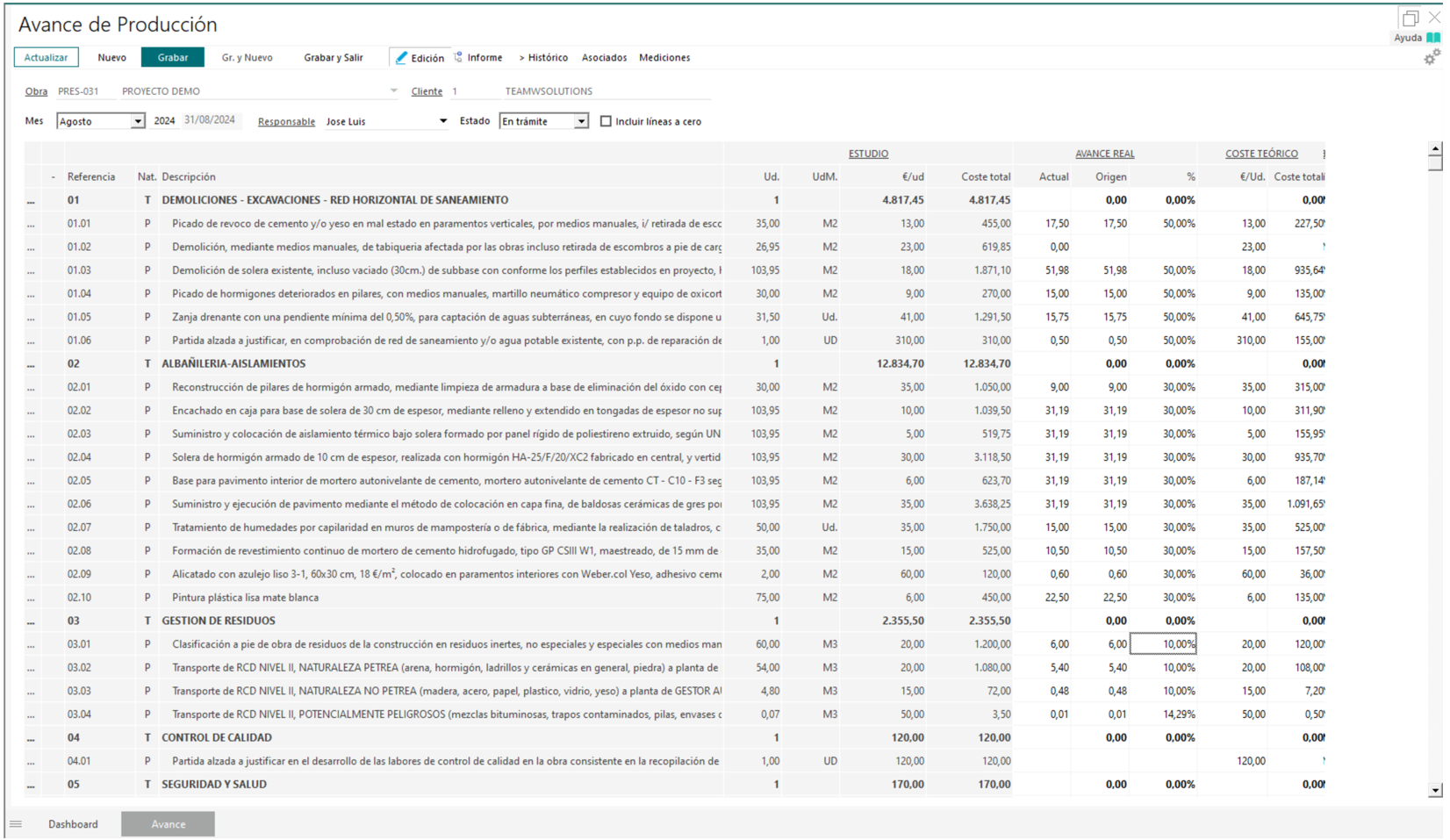Click the vertical scrollbar down arrow
The image size is (1450, 840).
pyautogui.click(x=1435, y=791)
